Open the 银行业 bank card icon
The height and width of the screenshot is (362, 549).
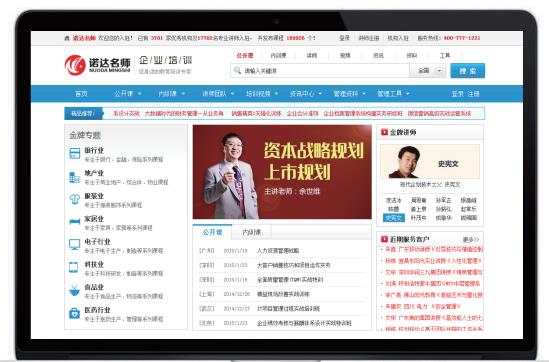[75, 153]
